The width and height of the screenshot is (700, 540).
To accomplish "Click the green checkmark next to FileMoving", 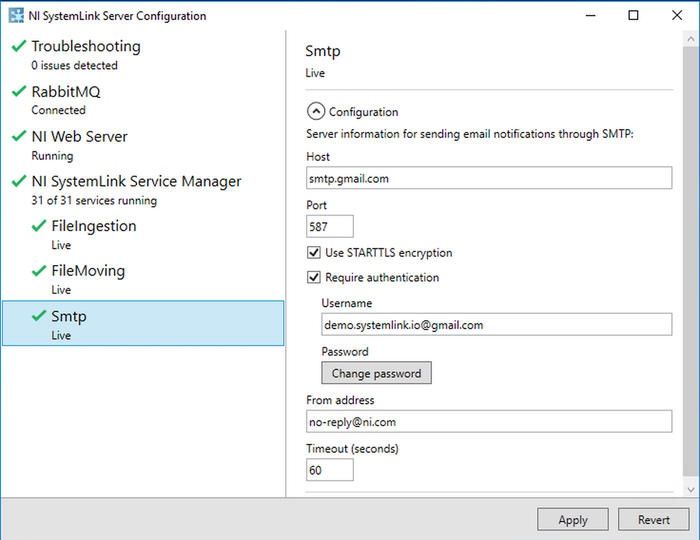I will [39, 270].
